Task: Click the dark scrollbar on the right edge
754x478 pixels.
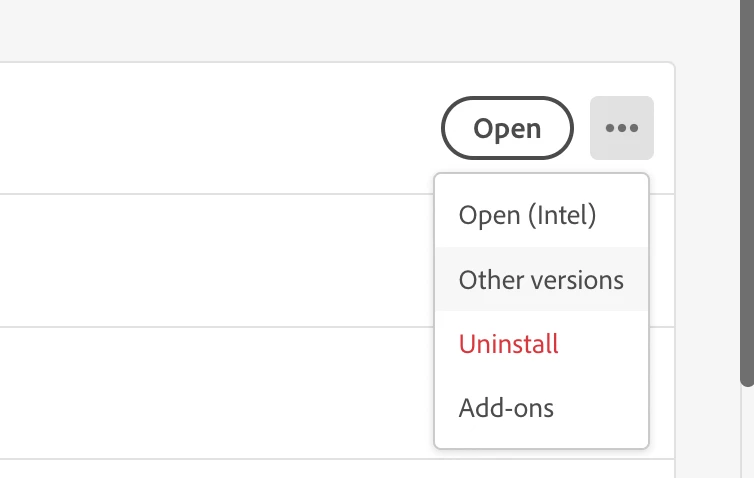Action: coord(747,190)
